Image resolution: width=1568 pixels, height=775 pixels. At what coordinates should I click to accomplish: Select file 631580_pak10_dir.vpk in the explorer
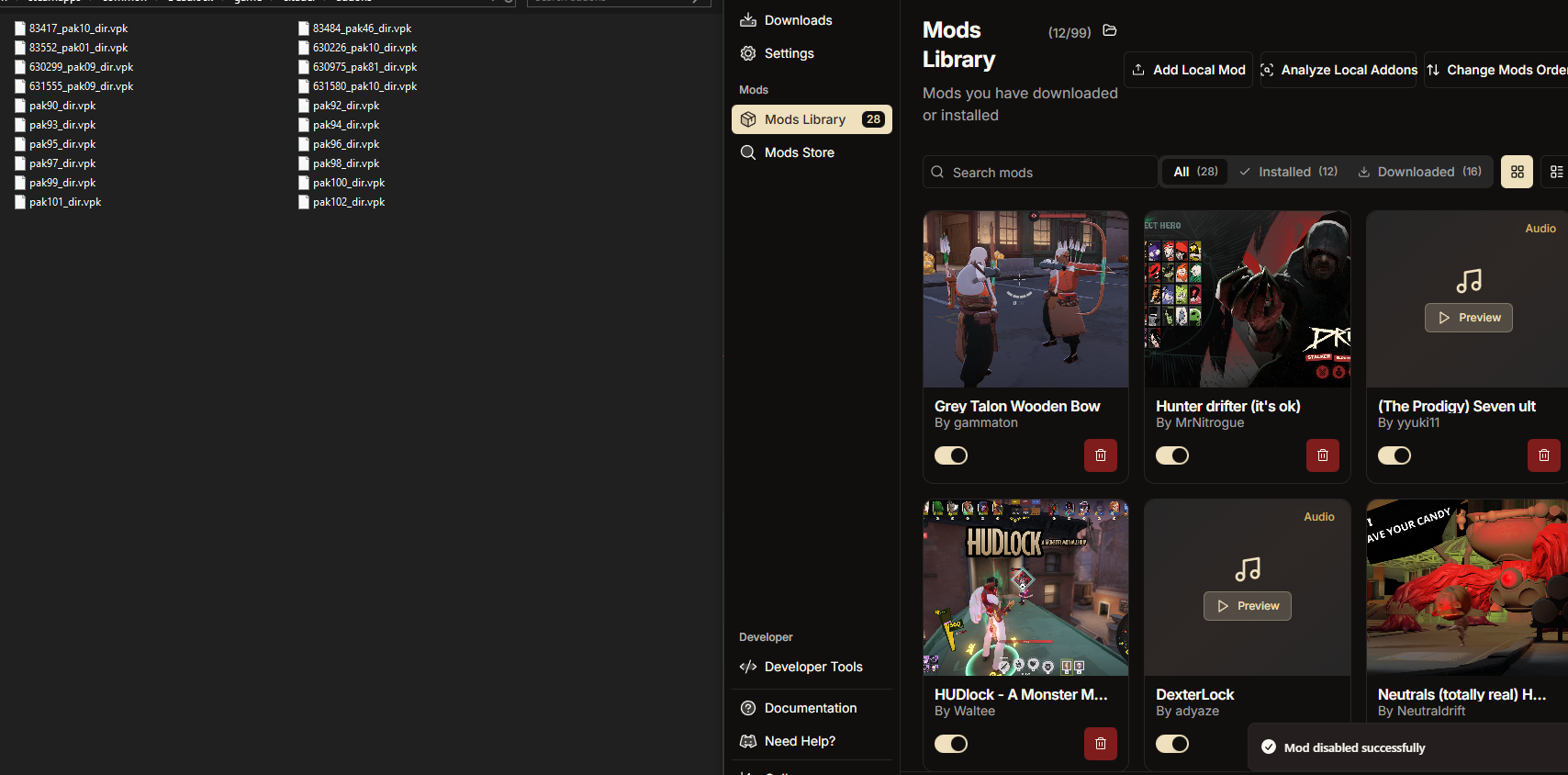[x=358, y=86]
